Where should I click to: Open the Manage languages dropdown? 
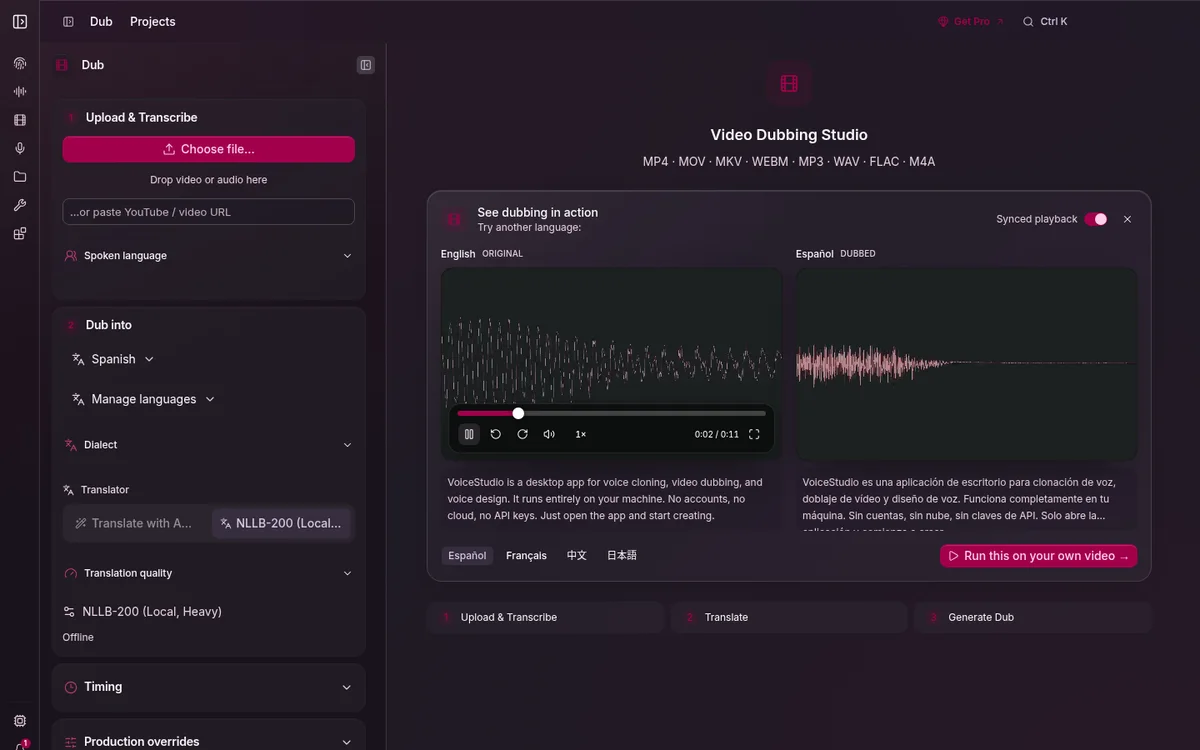(x=143, y=399)
